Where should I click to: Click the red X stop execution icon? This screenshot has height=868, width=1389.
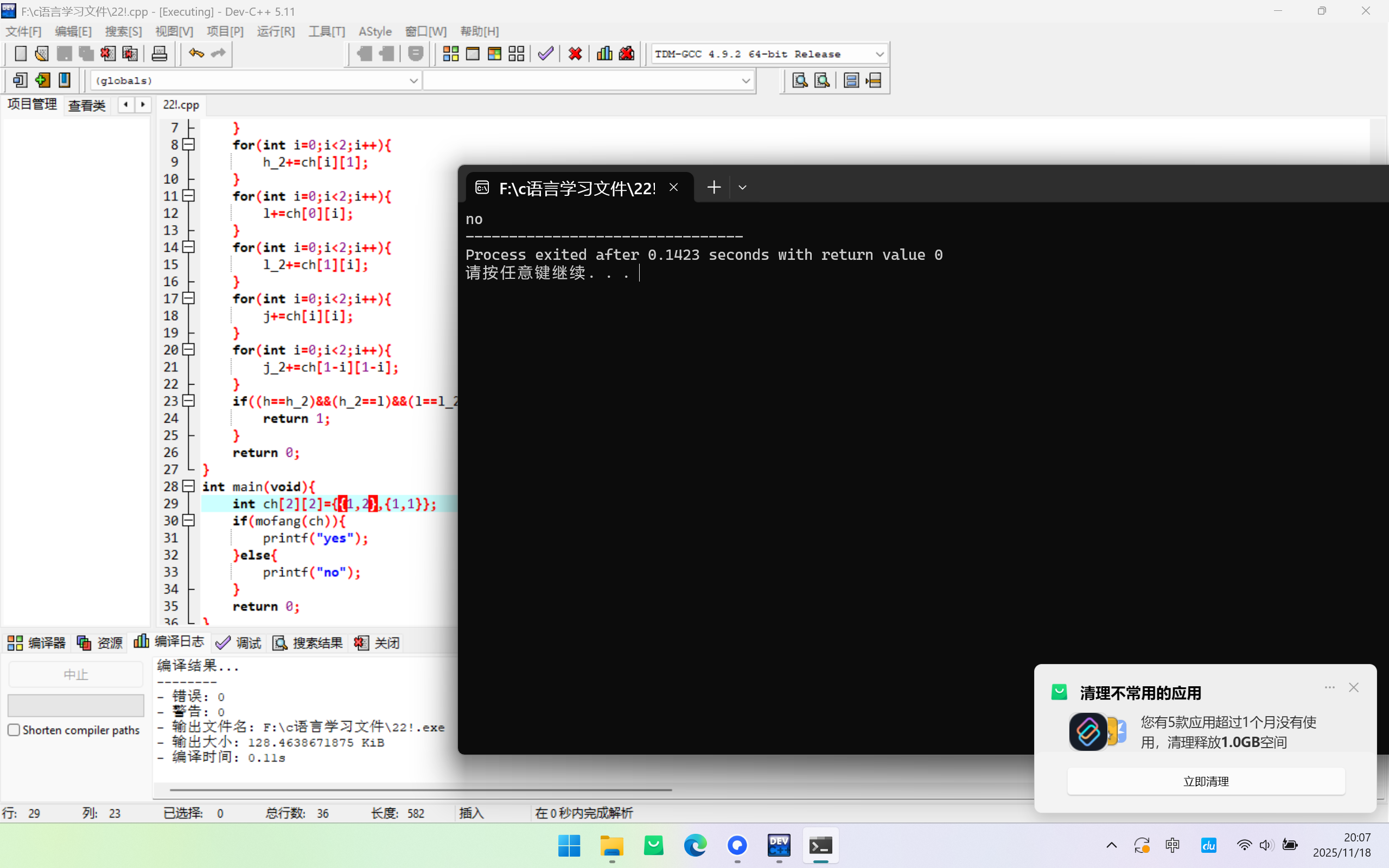pos(575,54)
